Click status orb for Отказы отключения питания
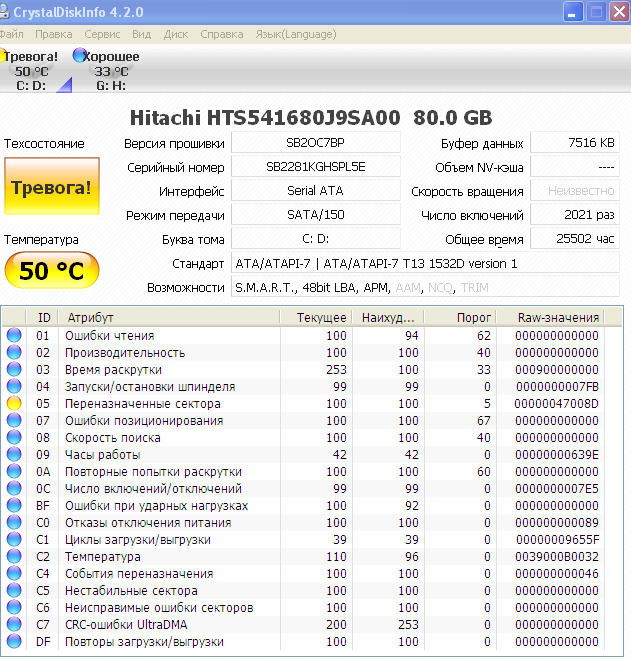 click(14, 522)
